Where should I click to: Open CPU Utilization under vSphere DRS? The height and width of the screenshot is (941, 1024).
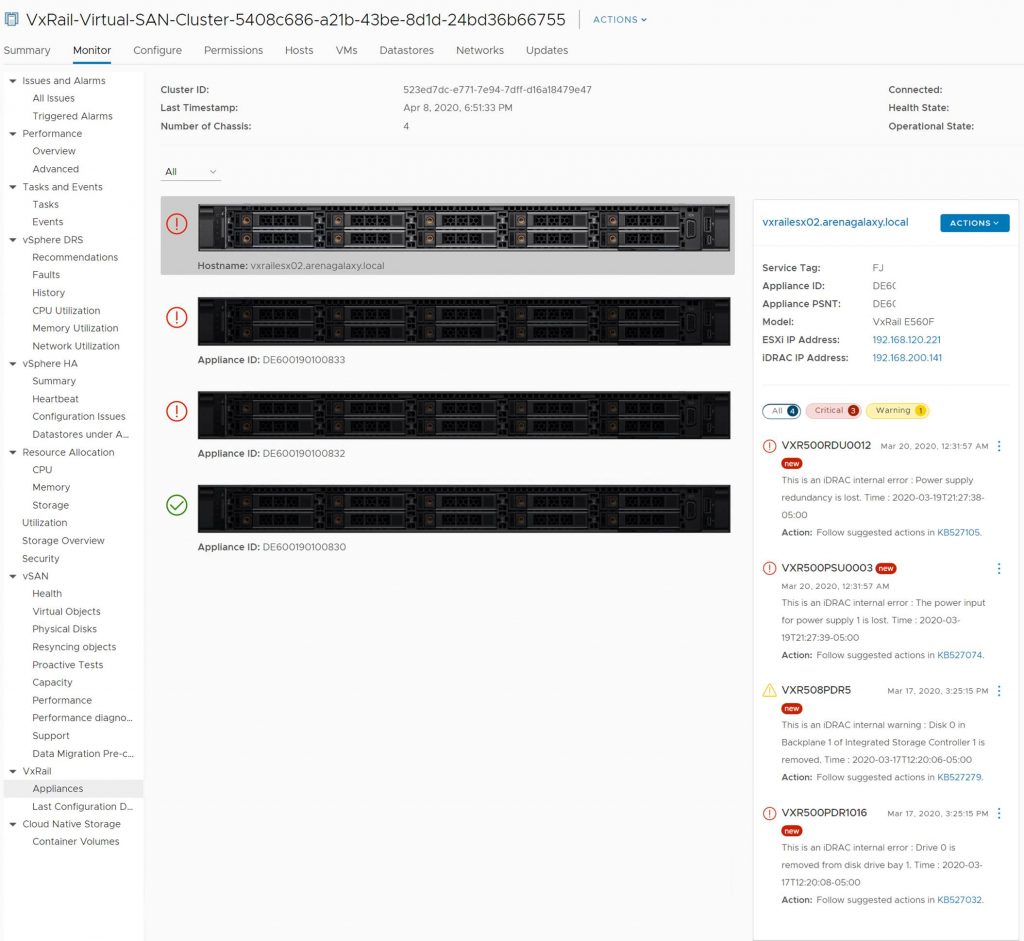66,311
